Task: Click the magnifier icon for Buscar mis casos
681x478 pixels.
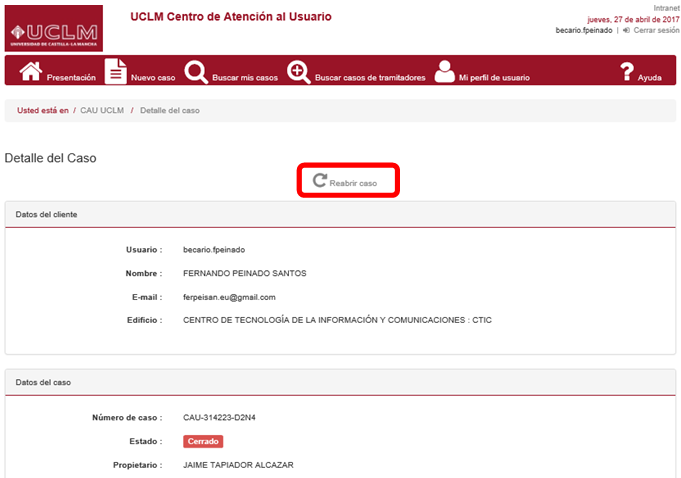Action: pos(196,72)
